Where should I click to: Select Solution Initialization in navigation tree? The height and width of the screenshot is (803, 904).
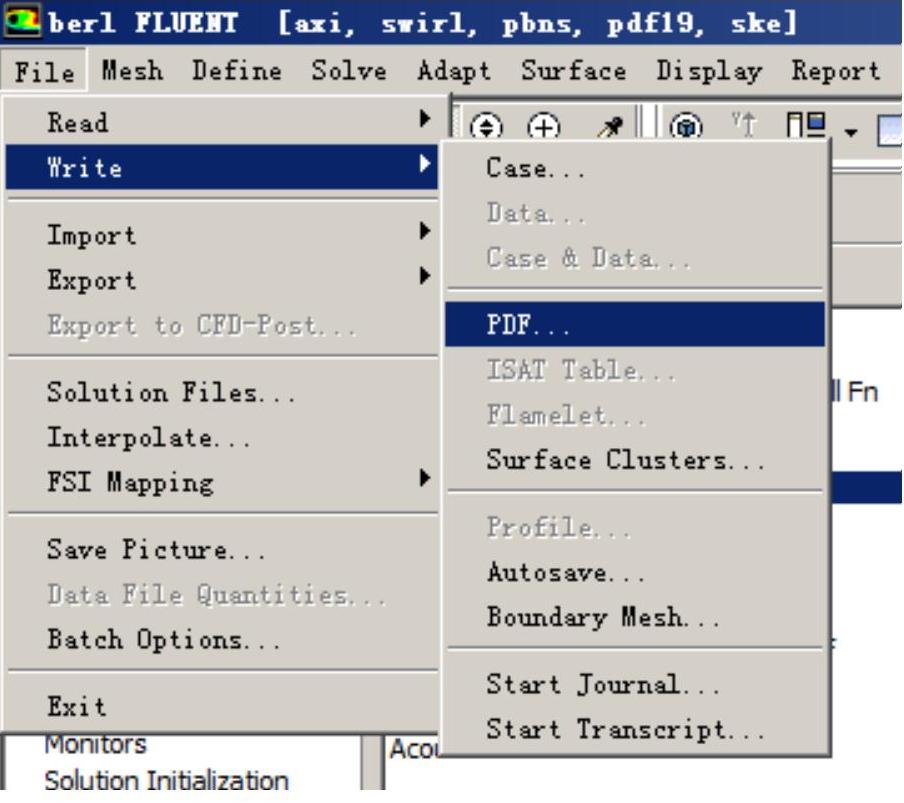(x=167, y=781)
